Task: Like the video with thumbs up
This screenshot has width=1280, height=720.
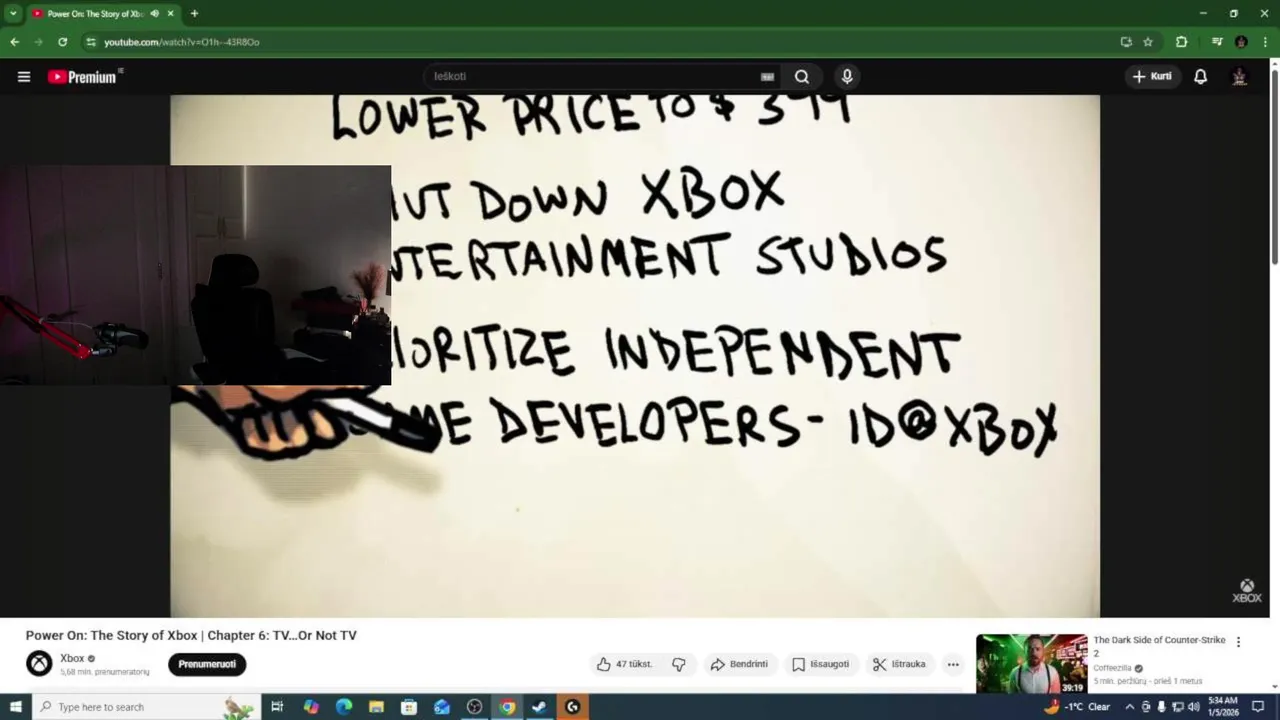Action: click(624, 664)
